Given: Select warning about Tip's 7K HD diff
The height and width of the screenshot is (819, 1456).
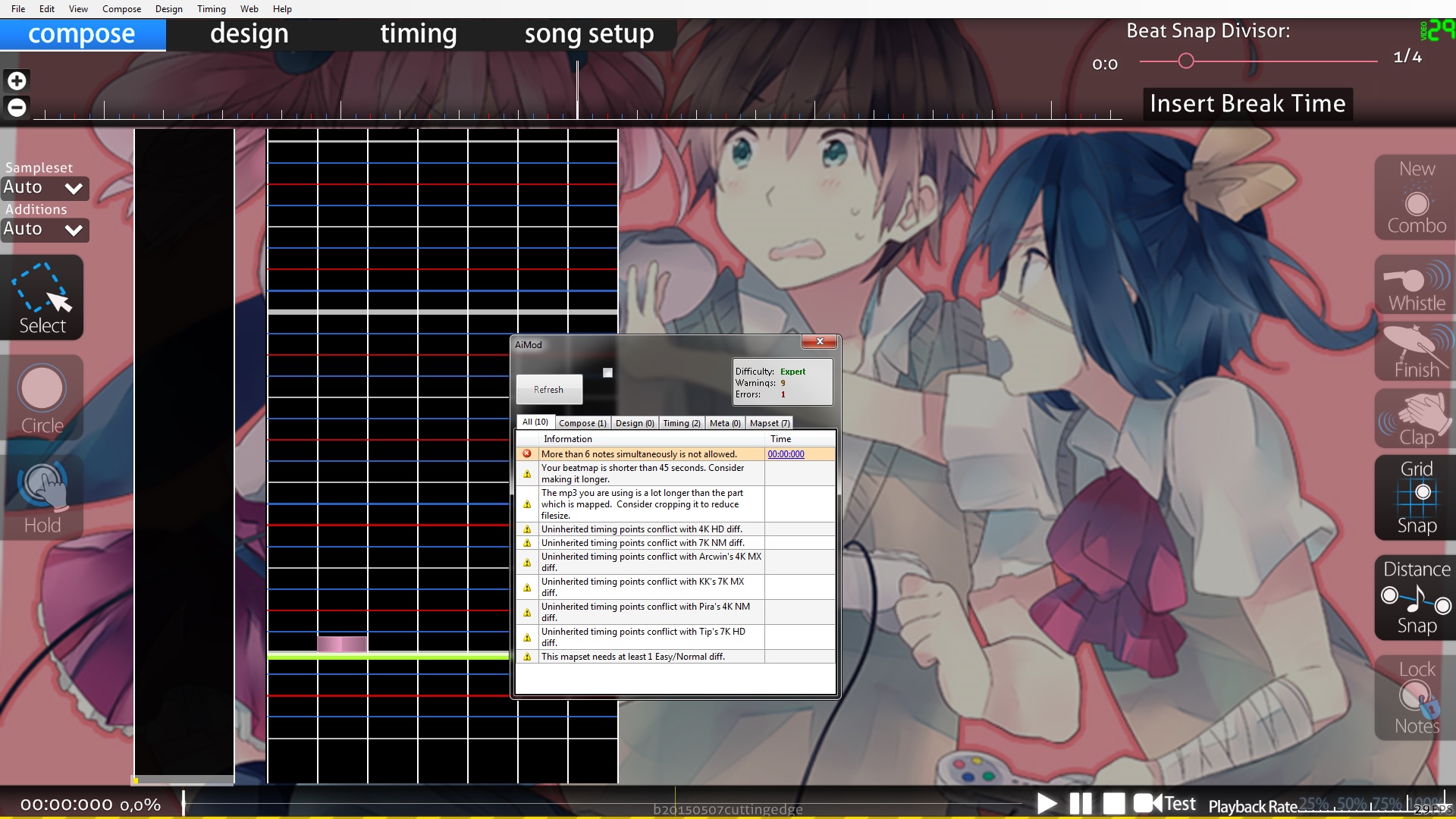Looking at the screenshot, I should tap(676, 637).
